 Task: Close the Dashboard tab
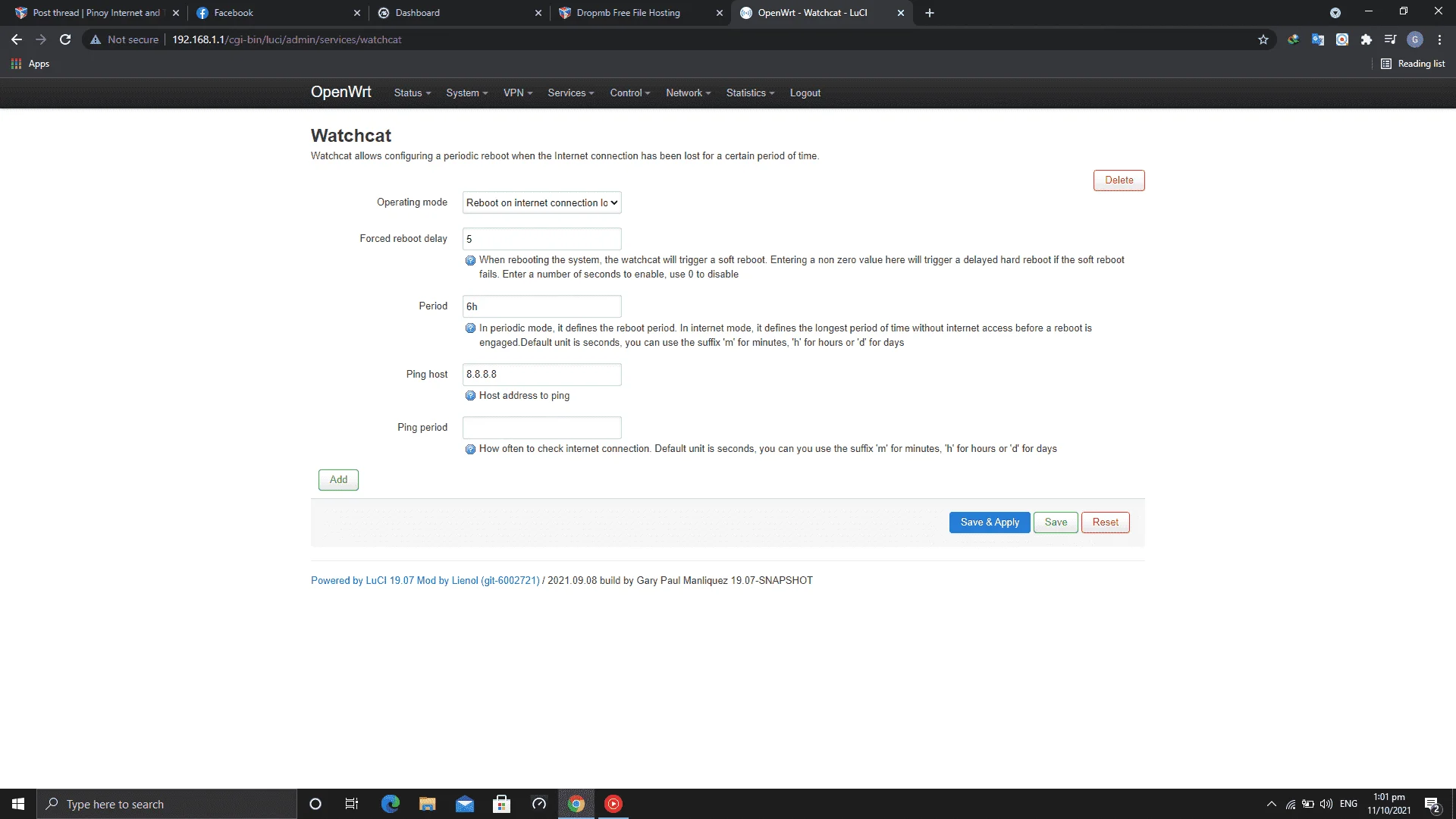538,13
